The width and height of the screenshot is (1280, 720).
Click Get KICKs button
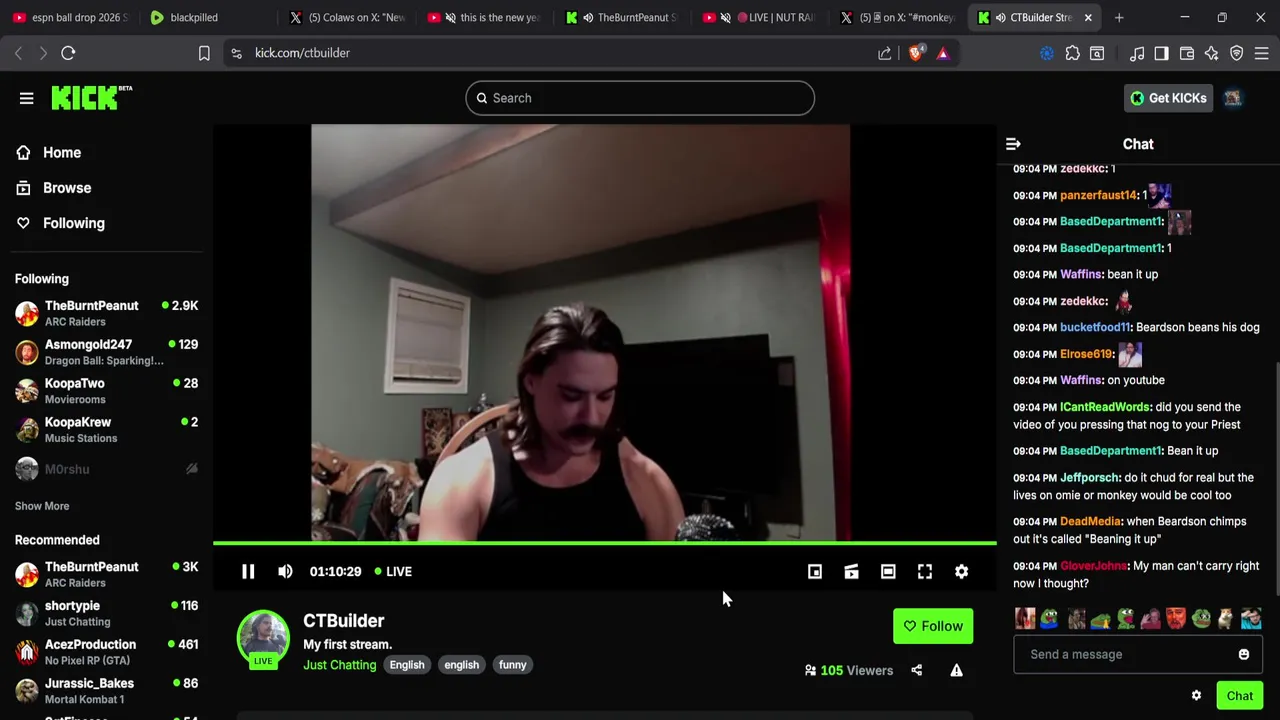1168,98
